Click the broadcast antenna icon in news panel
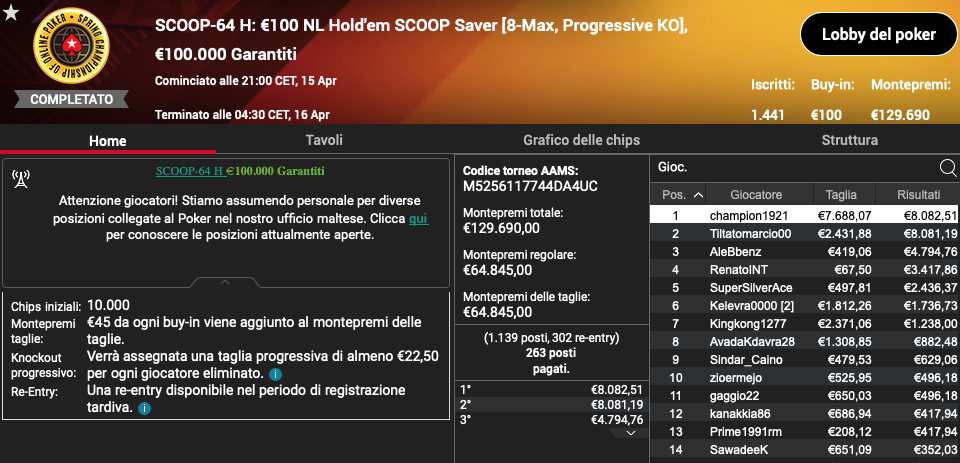Screen dimensions: 960x463 (21, 179)
